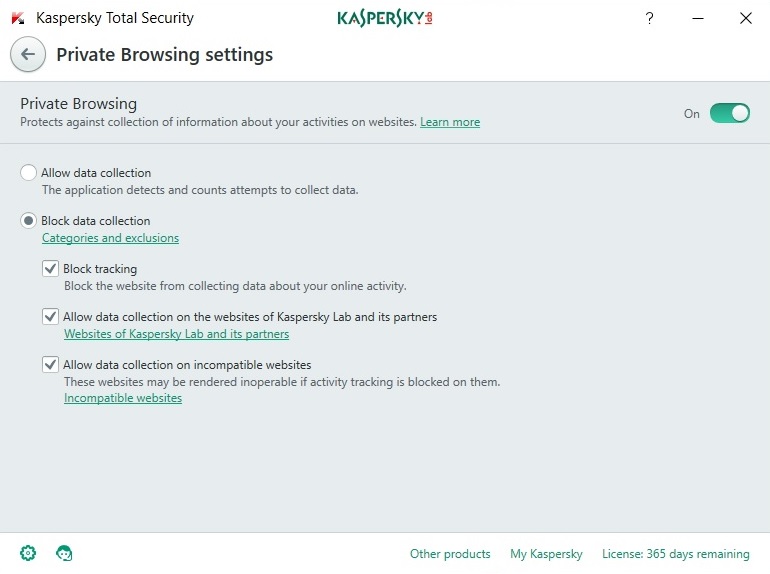Select the Block data collection radio option

(28, 221)
